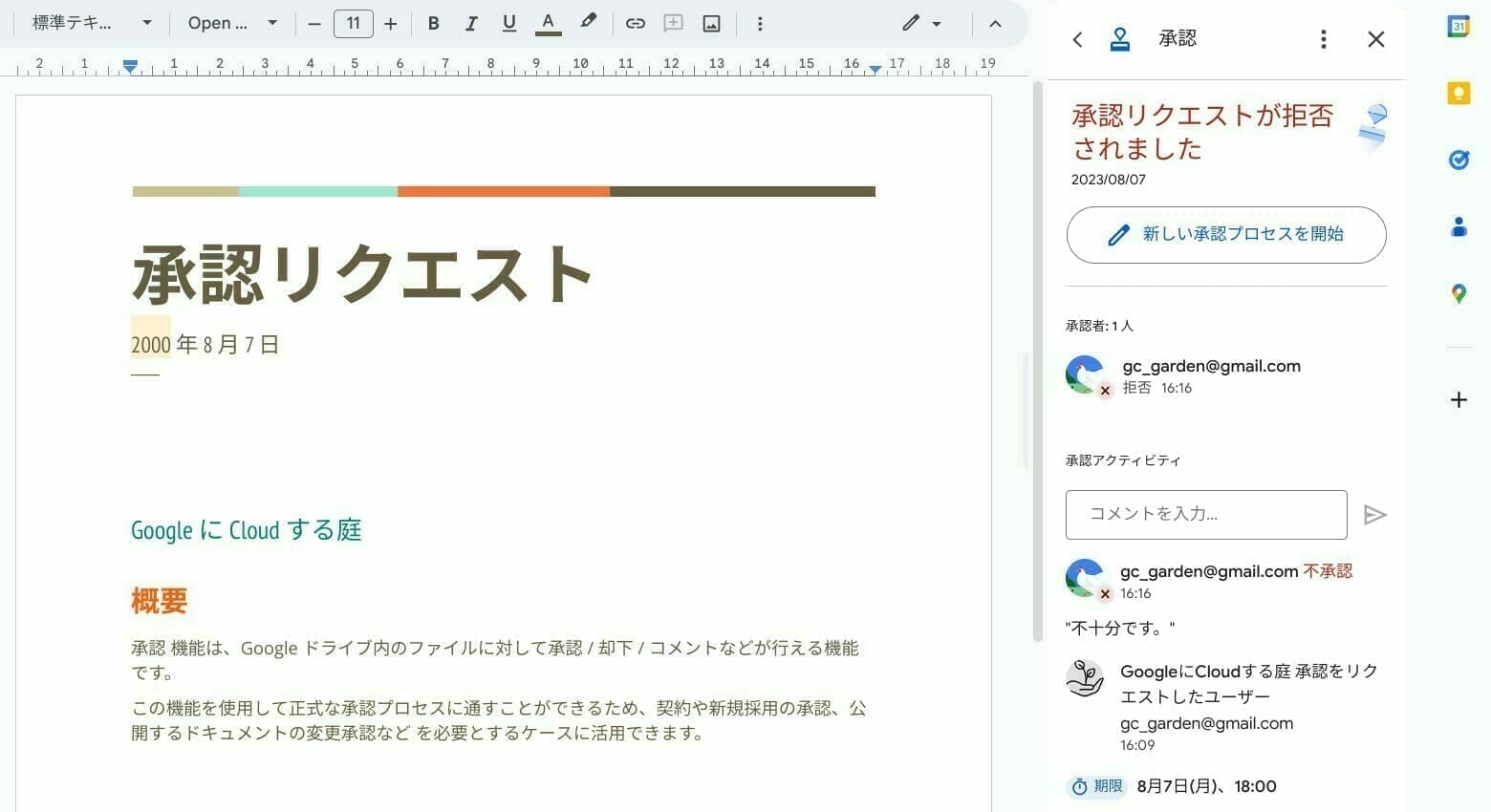Click the 不承認 status label in activity

(1328, 571)
